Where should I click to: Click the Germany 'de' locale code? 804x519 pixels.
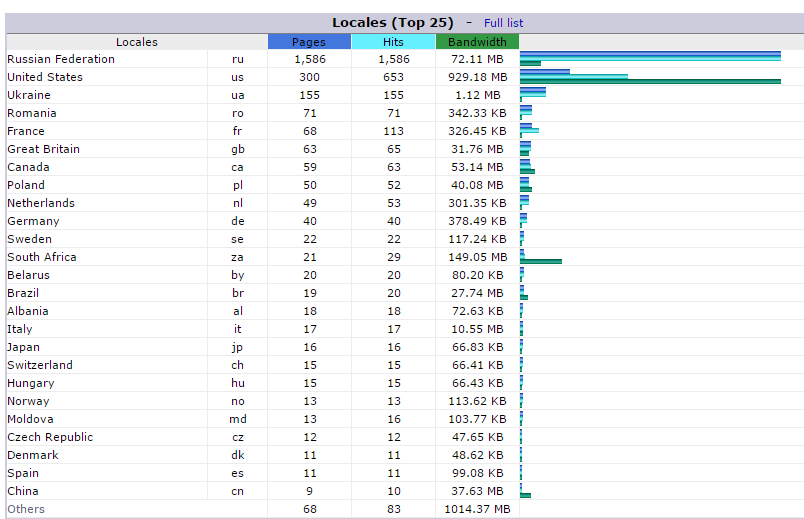coord(238,221)
